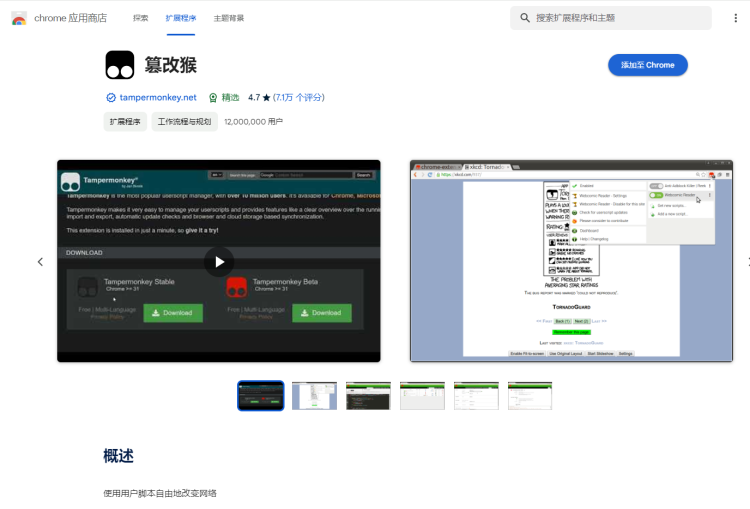Click the 12,000,000 用户 user count text
The image size is (750, 509).
coord(253,122)
